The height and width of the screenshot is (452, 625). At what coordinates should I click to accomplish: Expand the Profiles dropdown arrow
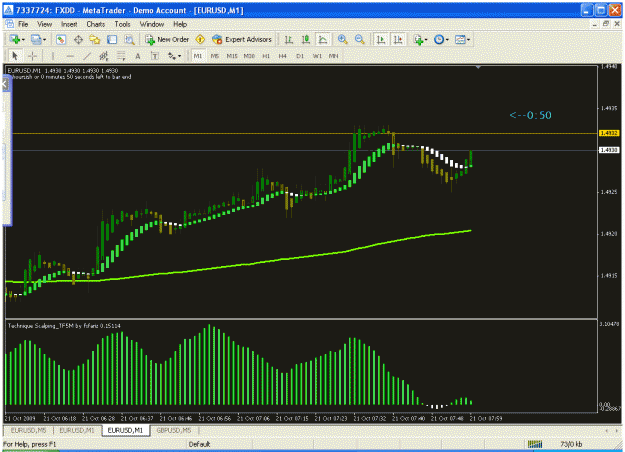pyautogui.click(x=44, y=40)
